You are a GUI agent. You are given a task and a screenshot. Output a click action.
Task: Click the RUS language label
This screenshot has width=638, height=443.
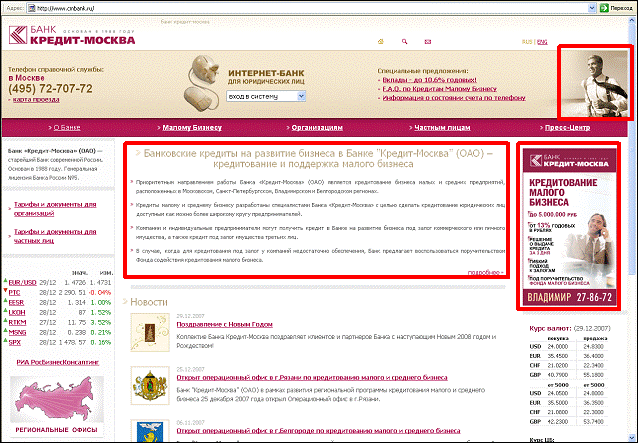pos(527,42)
